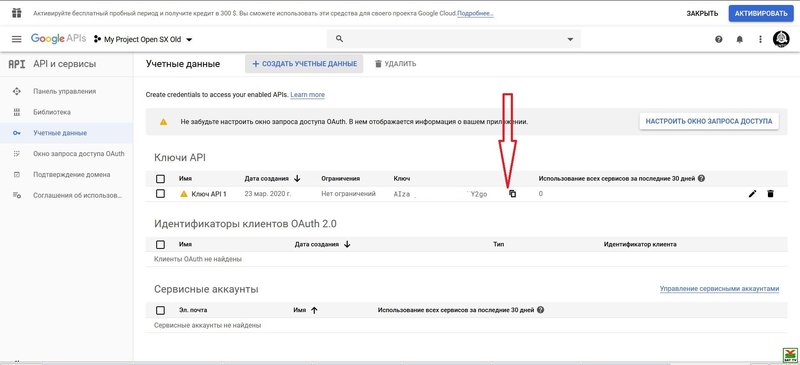Click the key icon beside Учетные данные in sidebar
The height and width of the screenshot is (365, 800).
17,133
